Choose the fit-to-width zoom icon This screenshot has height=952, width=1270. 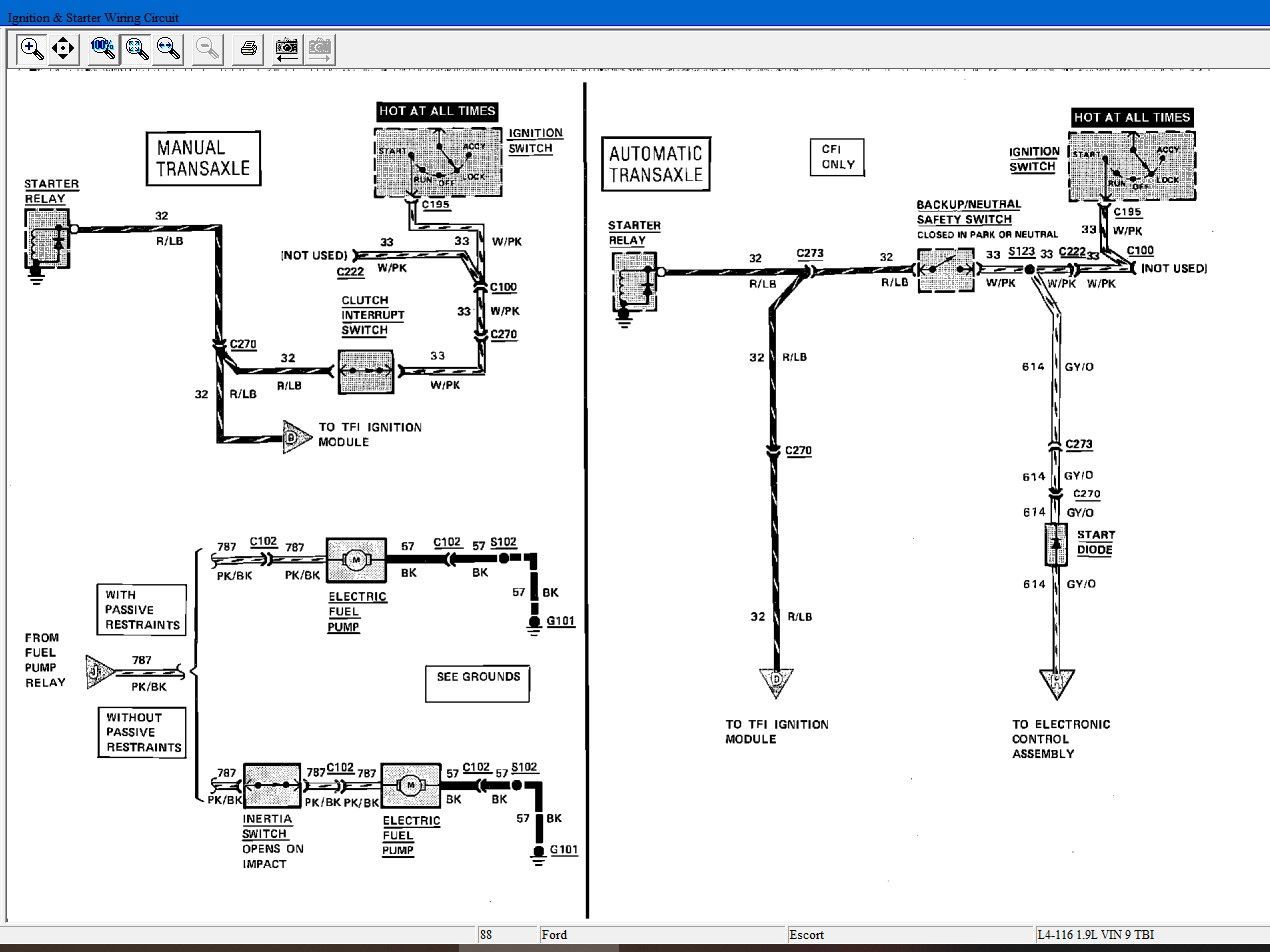tap(168, 48)
